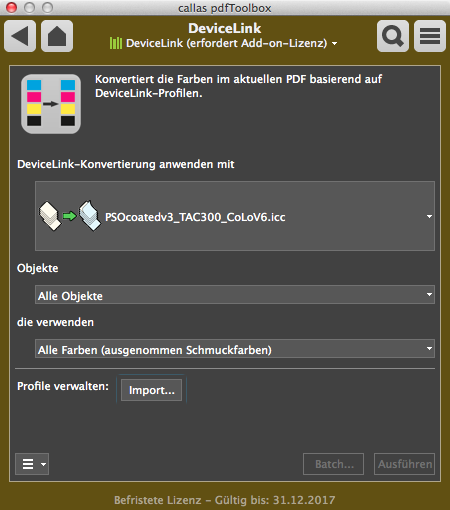Click the arrow beside the bottom-left list button
The height and width of the screenshot is (510, 450).
[x=43, y=464]
